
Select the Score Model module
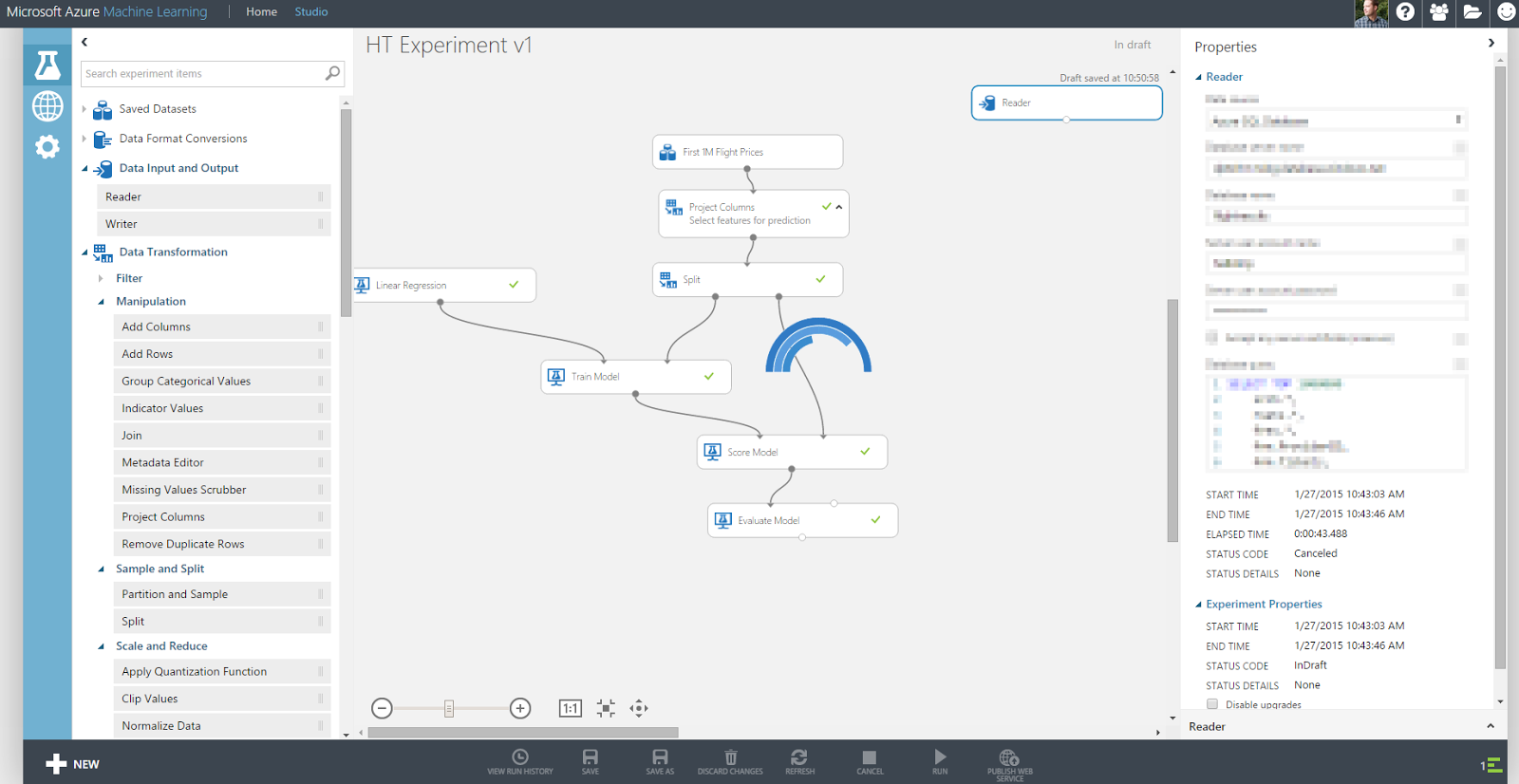click(793, 452)
